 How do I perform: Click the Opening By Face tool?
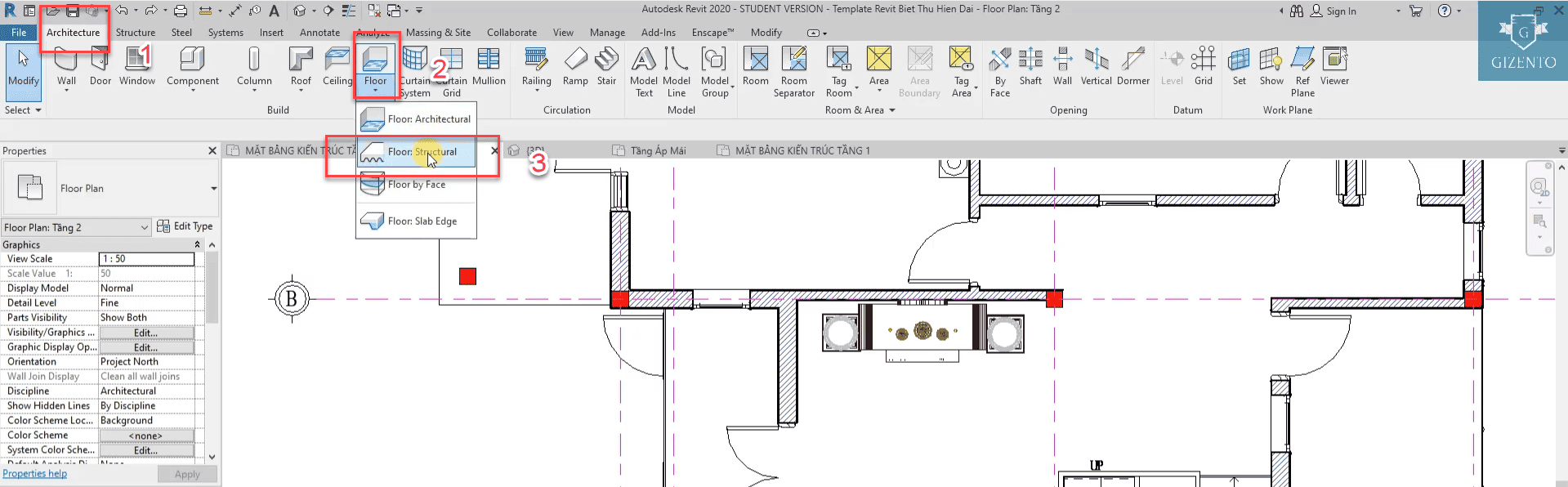pyautogui.click(x=1000, y=72)
